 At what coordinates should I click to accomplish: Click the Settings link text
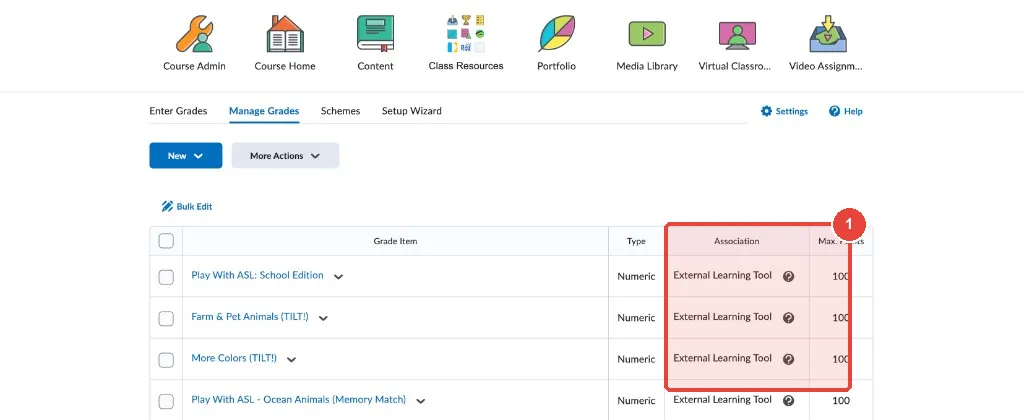(x=792, y=112)
